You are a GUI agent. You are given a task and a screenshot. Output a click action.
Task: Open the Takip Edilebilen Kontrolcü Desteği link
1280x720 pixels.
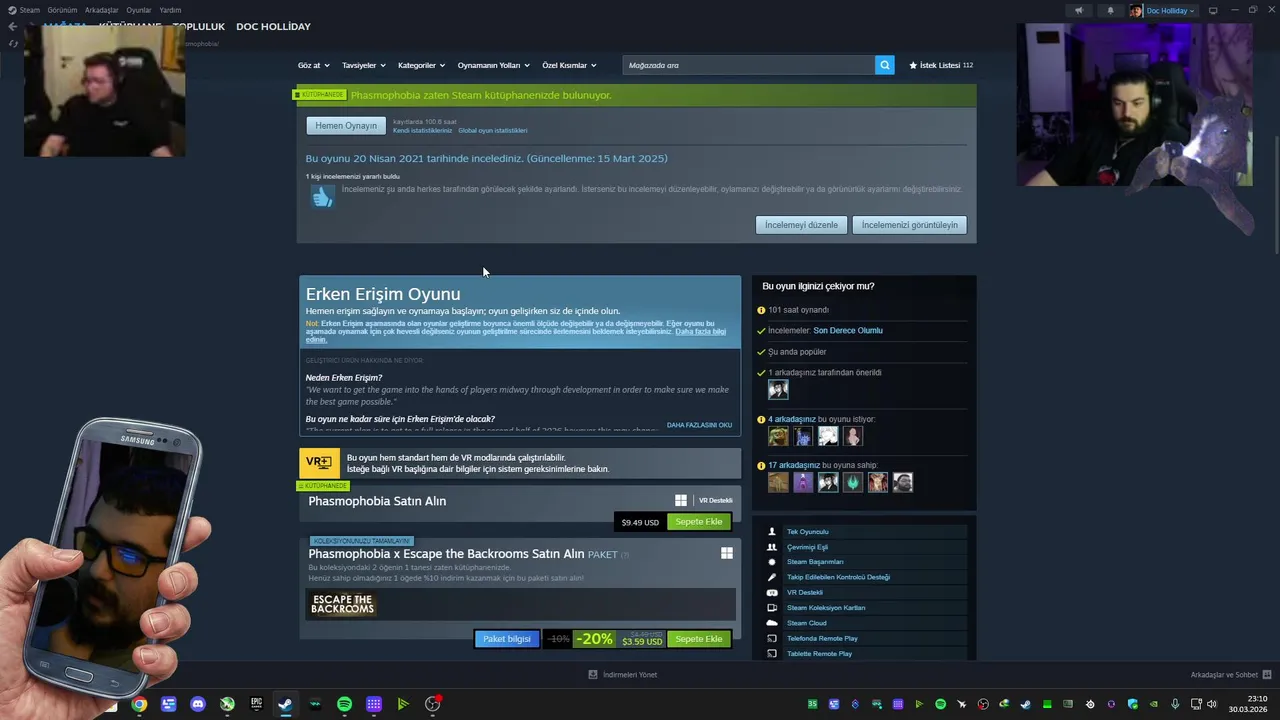[838, 577]
